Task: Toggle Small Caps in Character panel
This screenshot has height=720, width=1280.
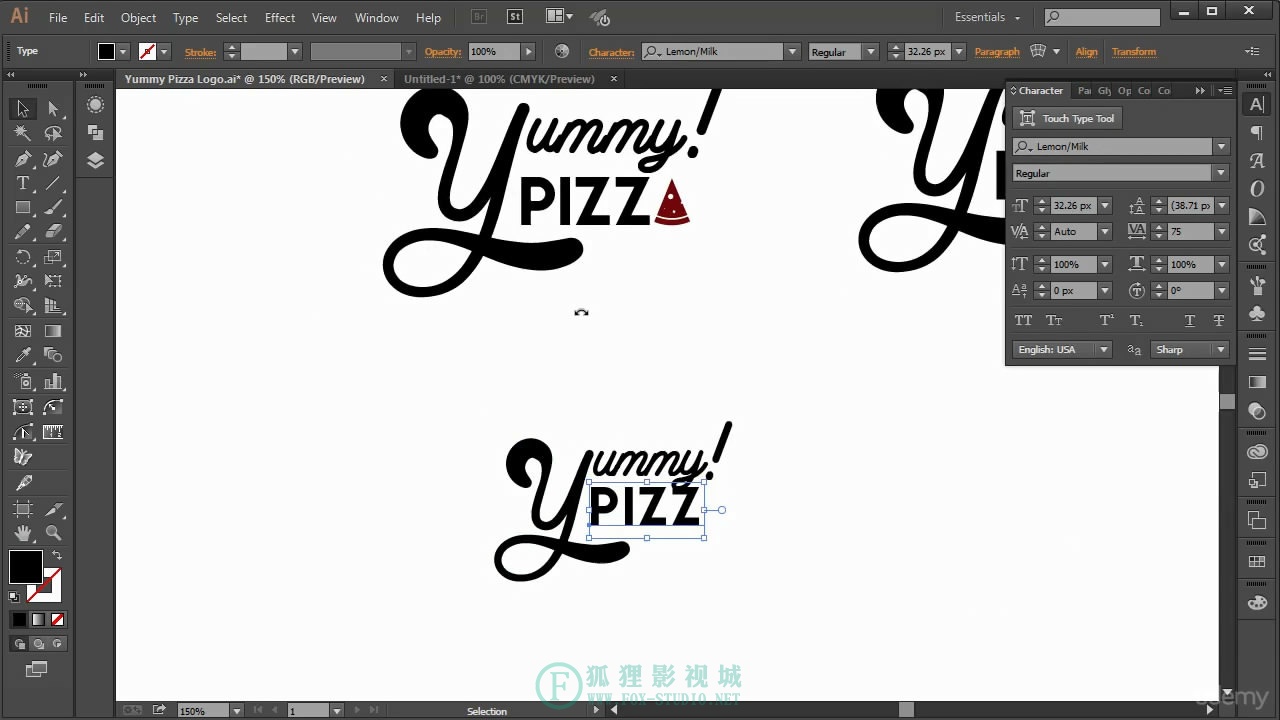Action: (x=1054, y=321)
